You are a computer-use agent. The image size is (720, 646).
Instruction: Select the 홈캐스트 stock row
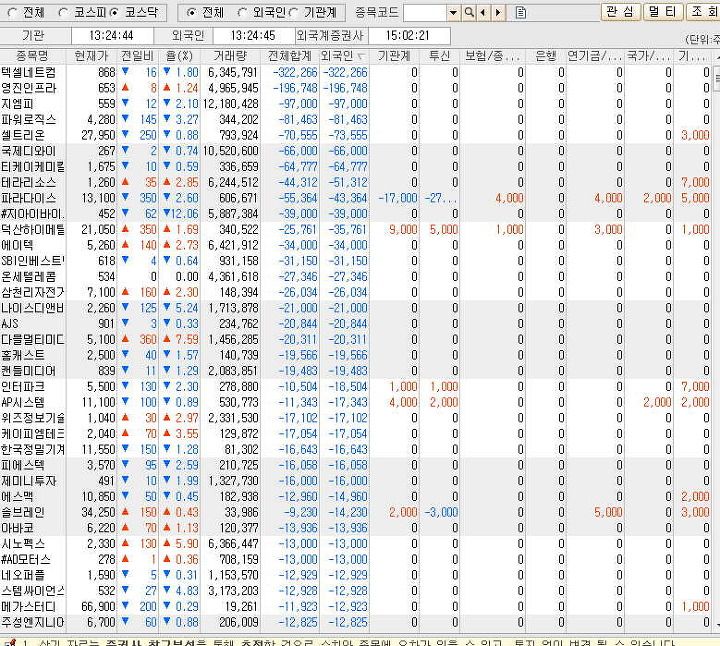pos(355,355)
